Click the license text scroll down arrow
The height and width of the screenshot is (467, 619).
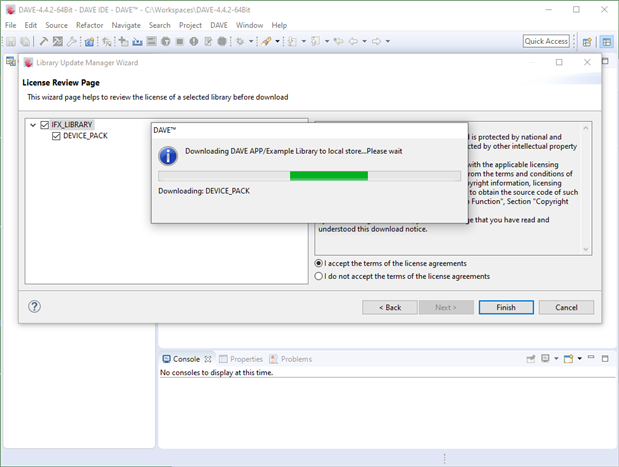(x=586, y=249)
